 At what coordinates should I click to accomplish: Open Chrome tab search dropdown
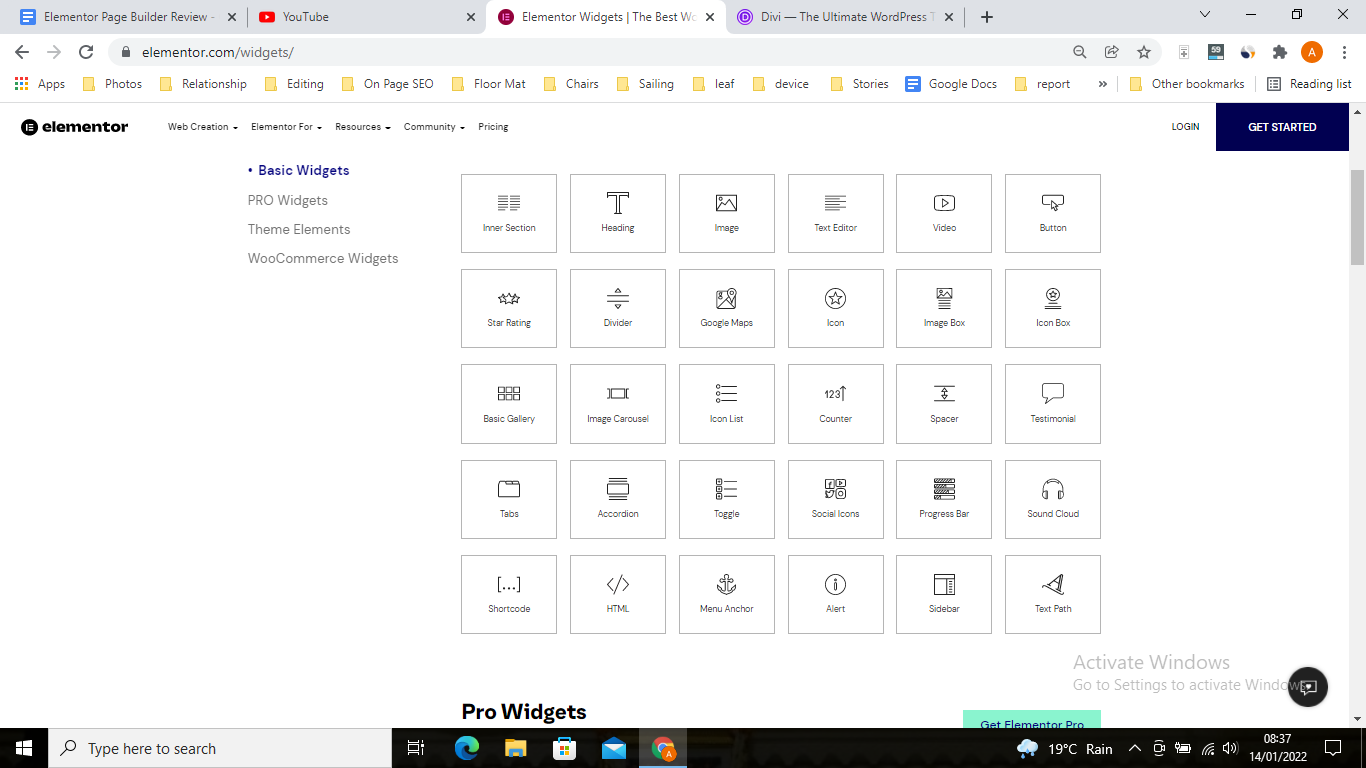click(x=1205, y=15)
